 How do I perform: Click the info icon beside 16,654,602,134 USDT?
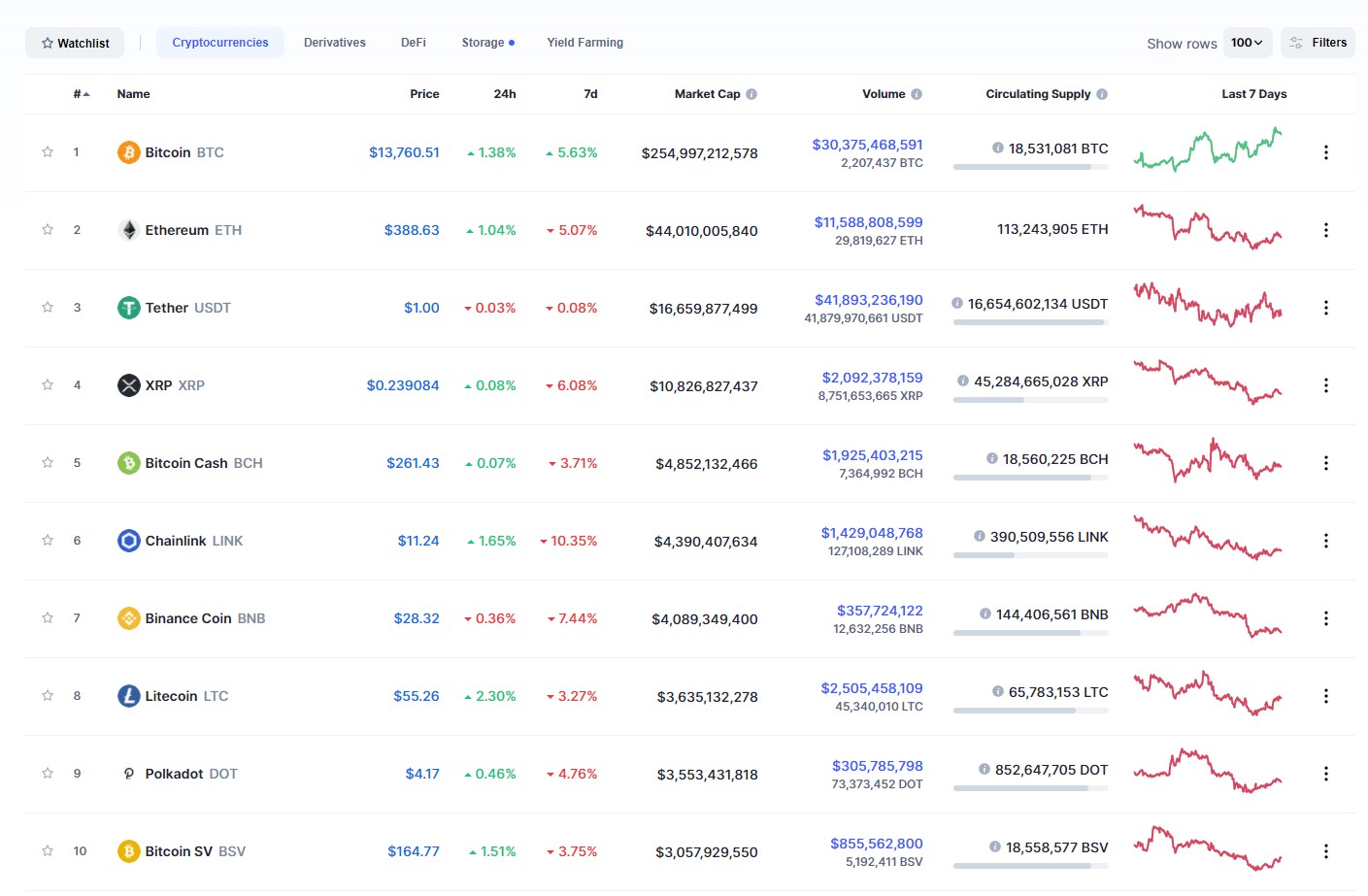tap(956, 304)
